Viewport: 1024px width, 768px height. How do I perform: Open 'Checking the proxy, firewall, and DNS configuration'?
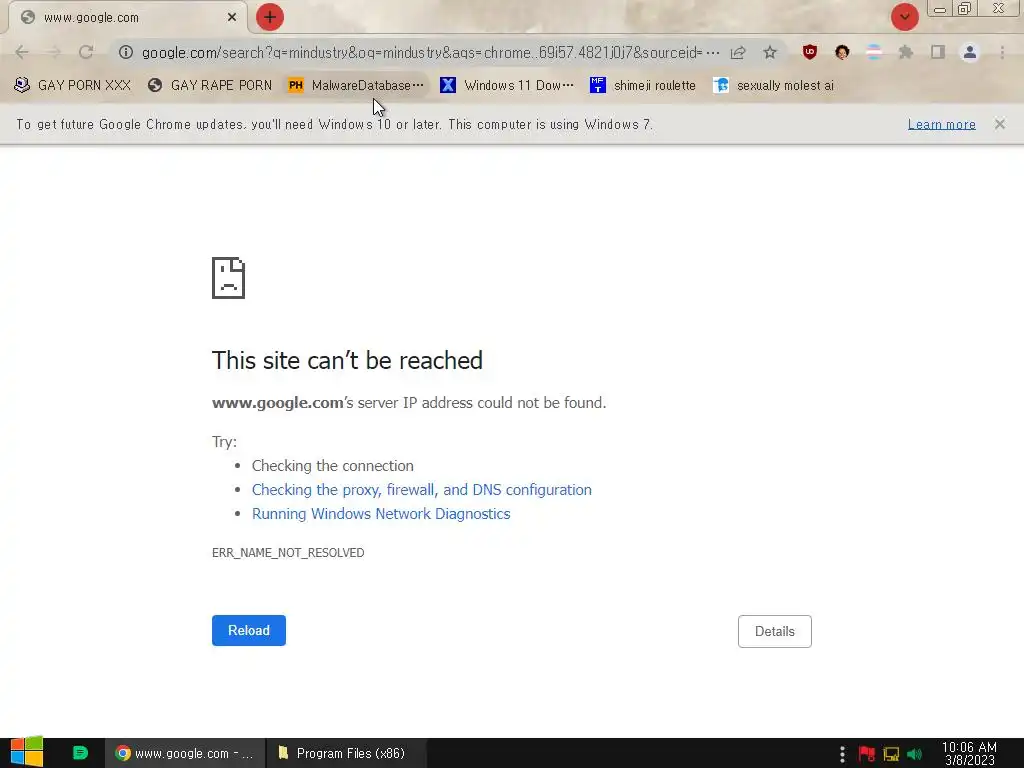pos(422,490)
